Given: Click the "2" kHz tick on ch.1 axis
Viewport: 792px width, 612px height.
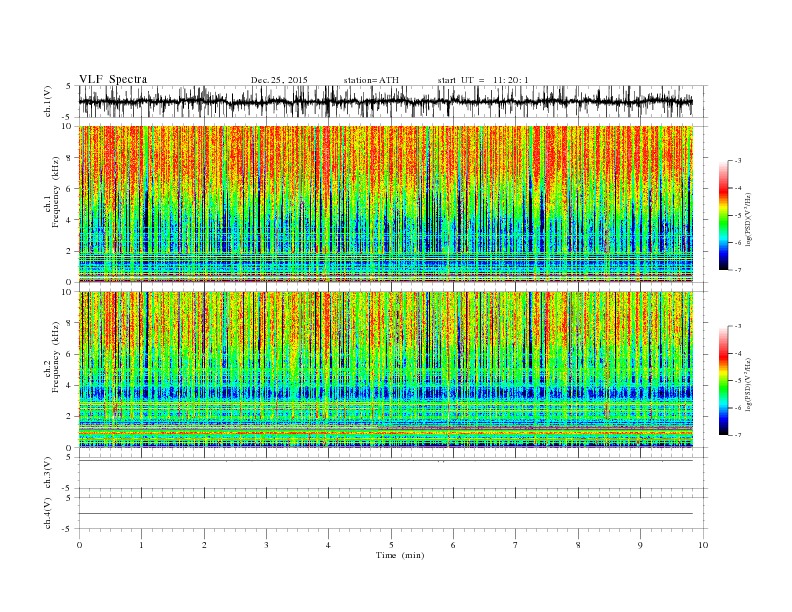Looking at the screenshot, I should click(70, 251).
